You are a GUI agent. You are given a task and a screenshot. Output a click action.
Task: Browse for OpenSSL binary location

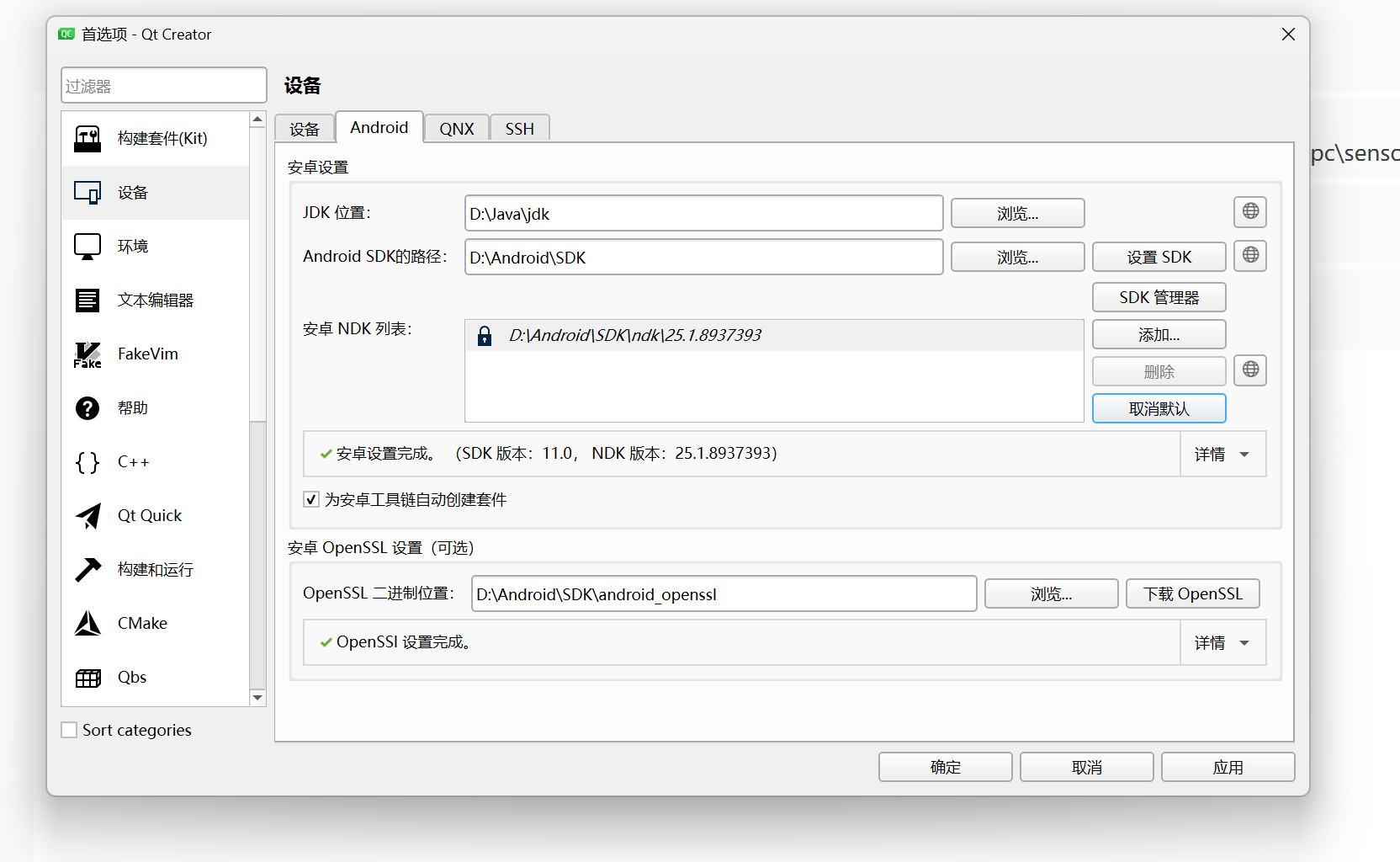click(1052, 594)
